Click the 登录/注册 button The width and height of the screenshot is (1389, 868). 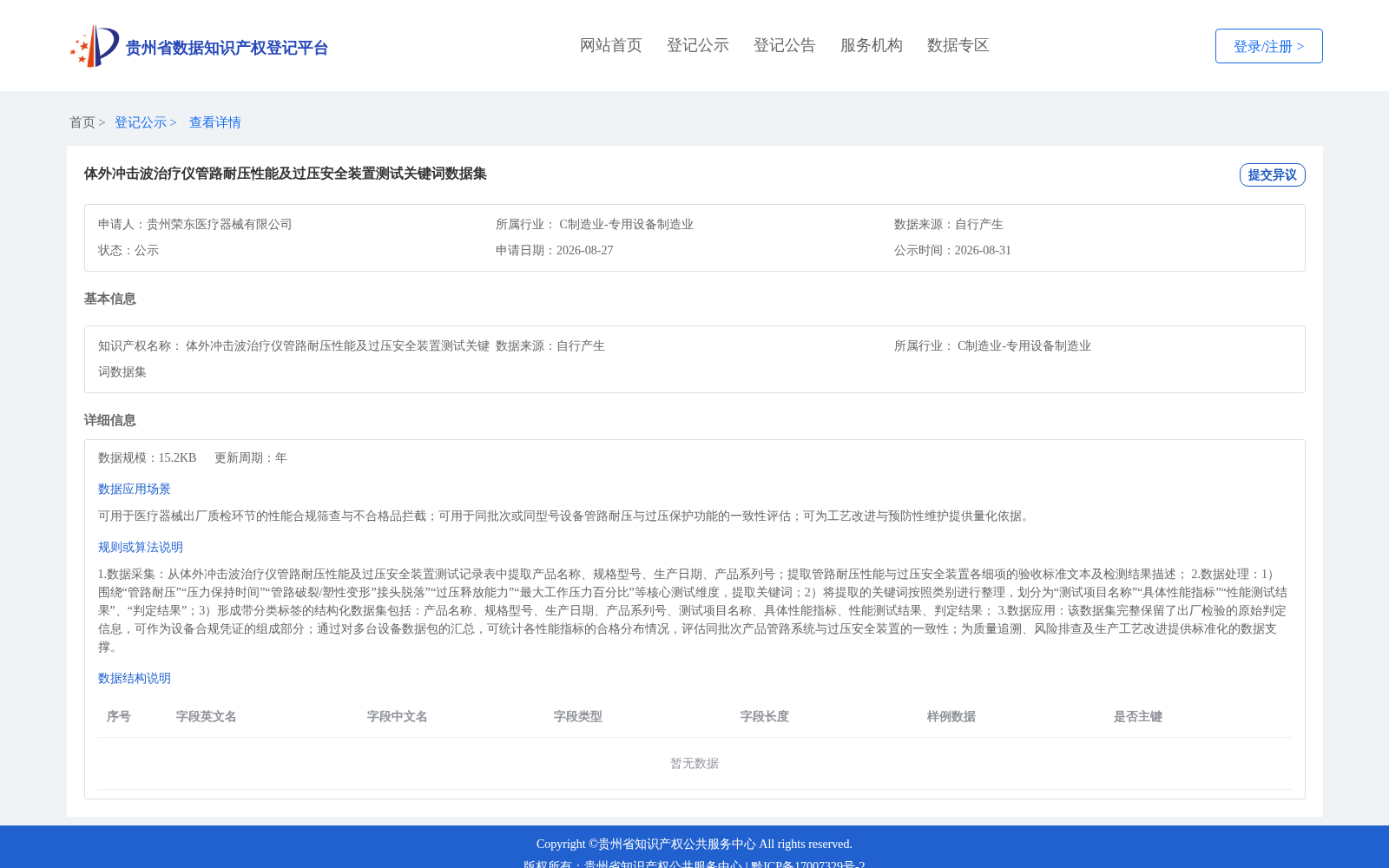click(x=1269, y=46)
